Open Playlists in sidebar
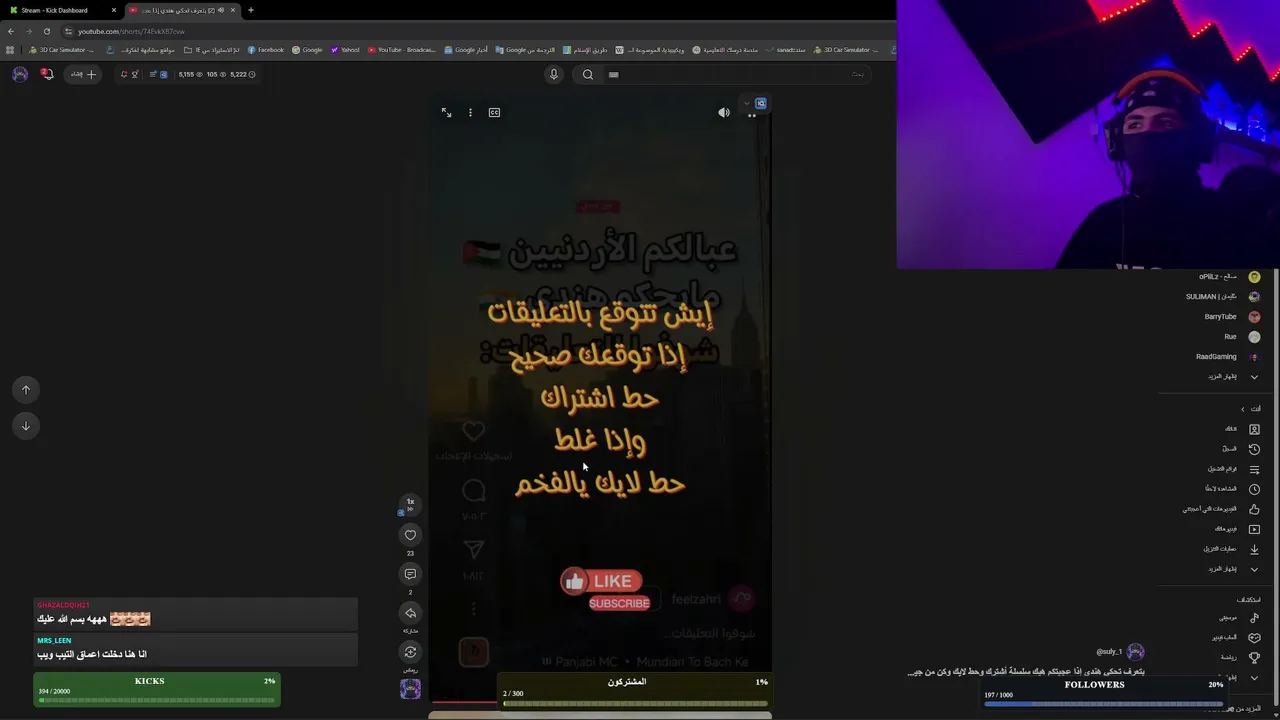The height and width of the screenshot is (720, 1280). pyautogui.click(x=1233, y=469)
